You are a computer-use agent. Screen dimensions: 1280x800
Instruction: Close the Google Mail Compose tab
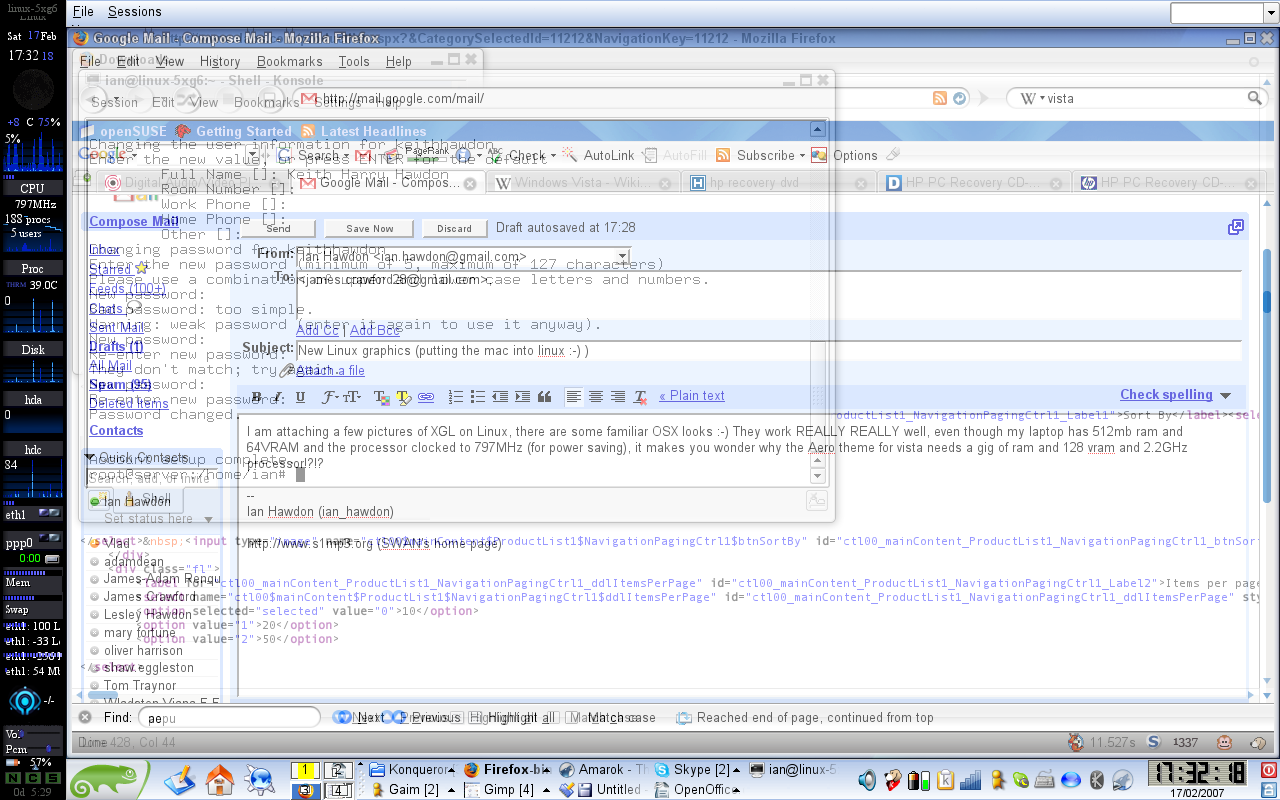click(x=471, y=183)
